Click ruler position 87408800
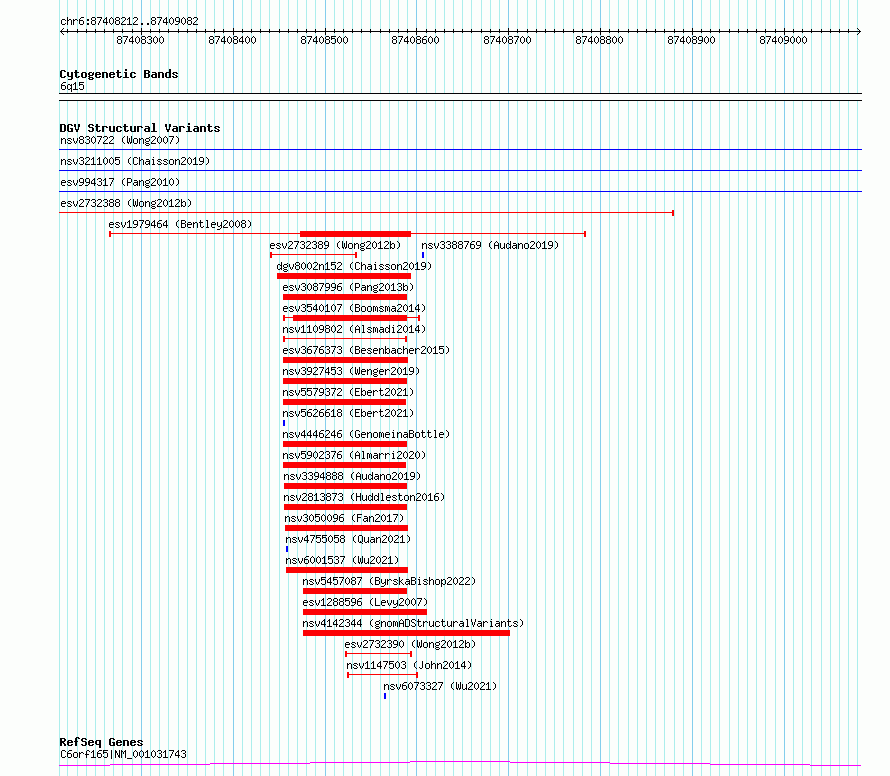890x776 pixels. 599,40
